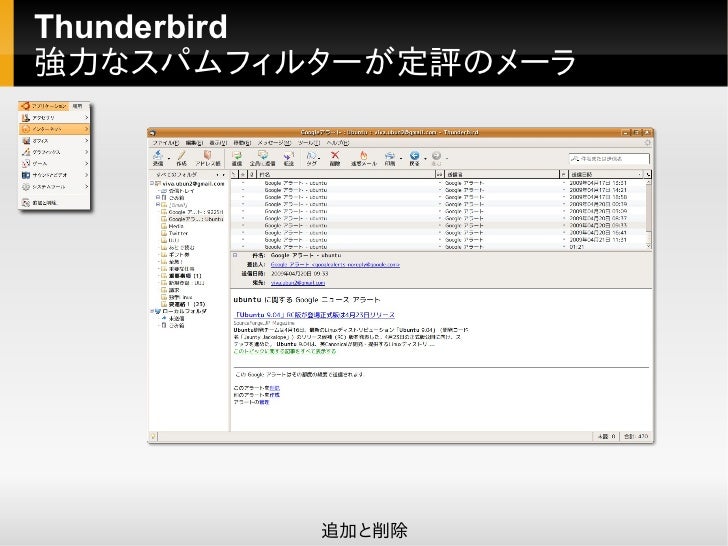Click the Forward (転送) toolbar icon
Viewport: 728px width, 546px height.
click(289, 156)
